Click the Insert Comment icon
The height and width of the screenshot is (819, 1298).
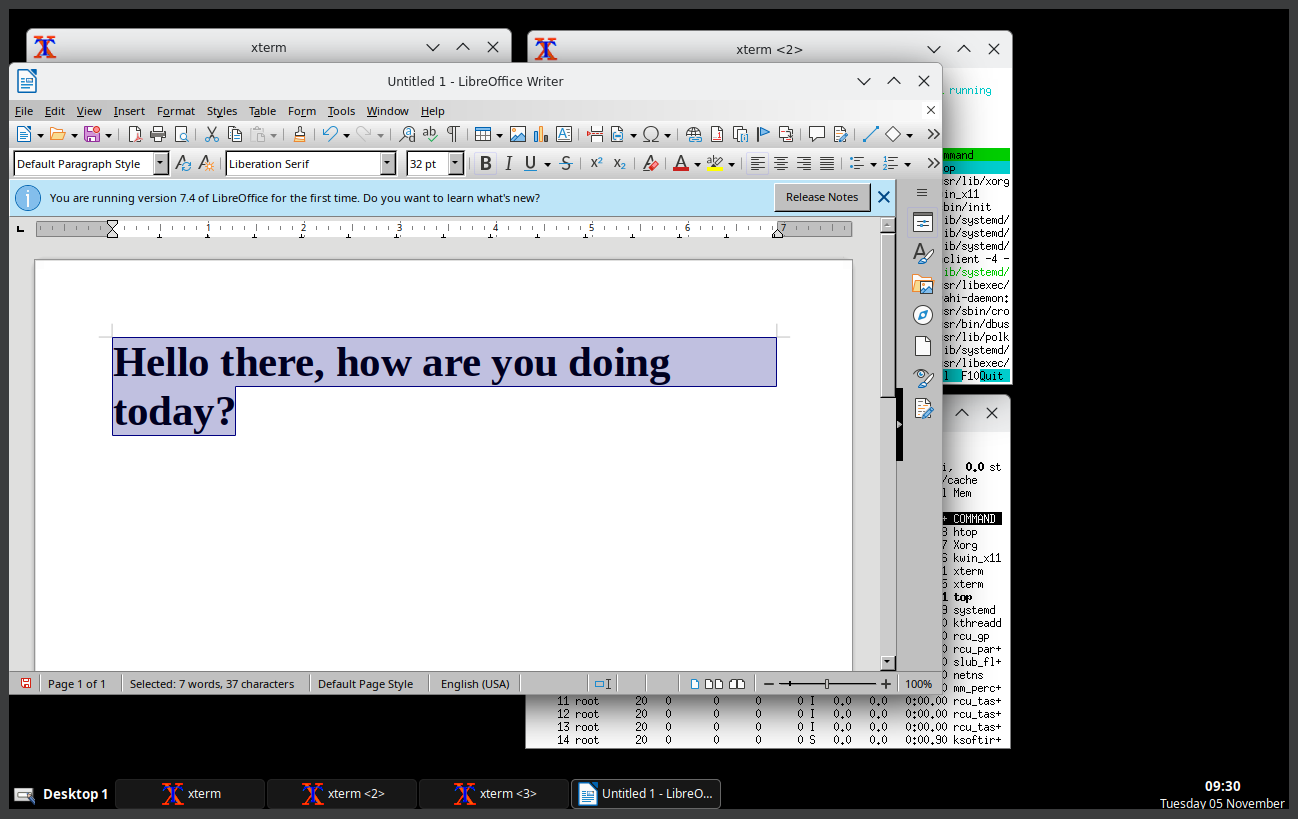(x=816, y=134)
